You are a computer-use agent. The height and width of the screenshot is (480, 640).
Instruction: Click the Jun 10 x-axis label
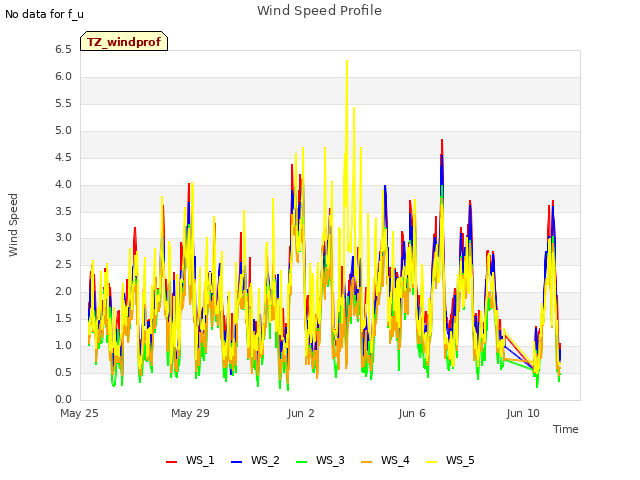[x=523, y=413]
